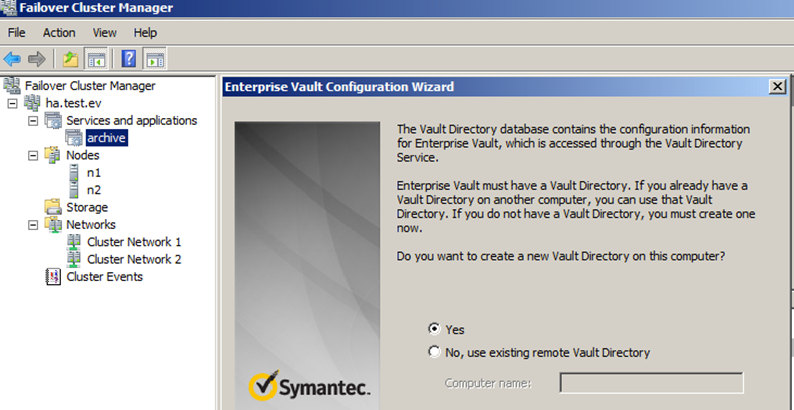Screen dimensions: 794x410
Task: Select the Cluster Network 2 label
Action: click(x=134, y=259)
